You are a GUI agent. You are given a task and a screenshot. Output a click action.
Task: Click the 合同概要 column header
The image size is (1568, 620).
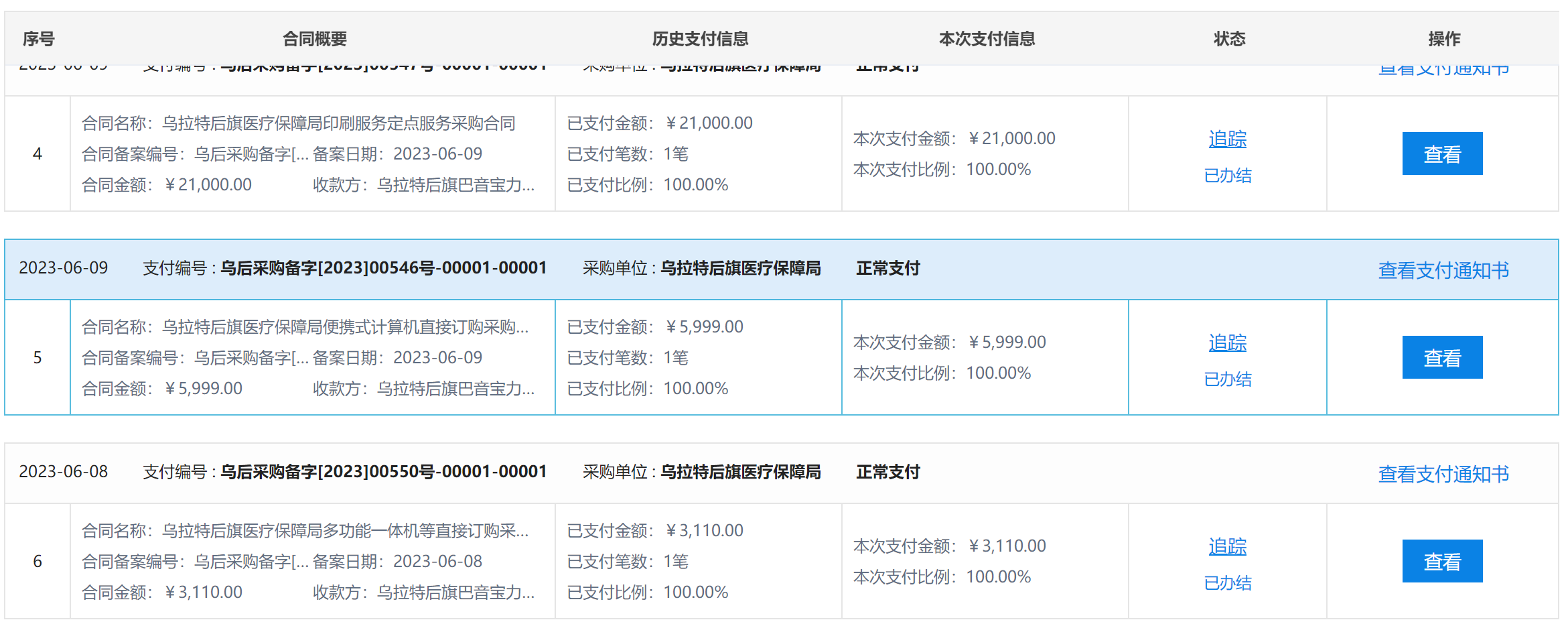click(315, 38)
